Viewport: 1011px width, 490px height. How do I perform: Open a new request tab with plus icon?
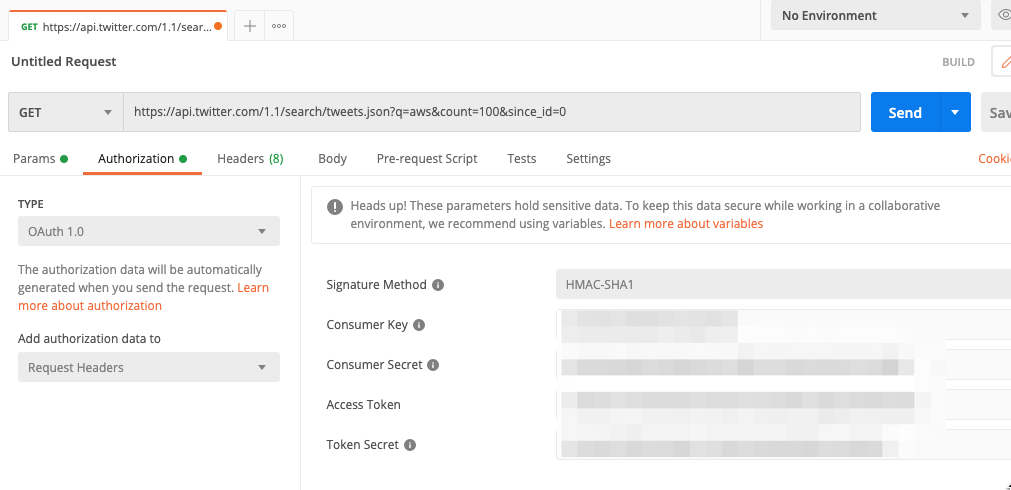click(x=250, y=26)
